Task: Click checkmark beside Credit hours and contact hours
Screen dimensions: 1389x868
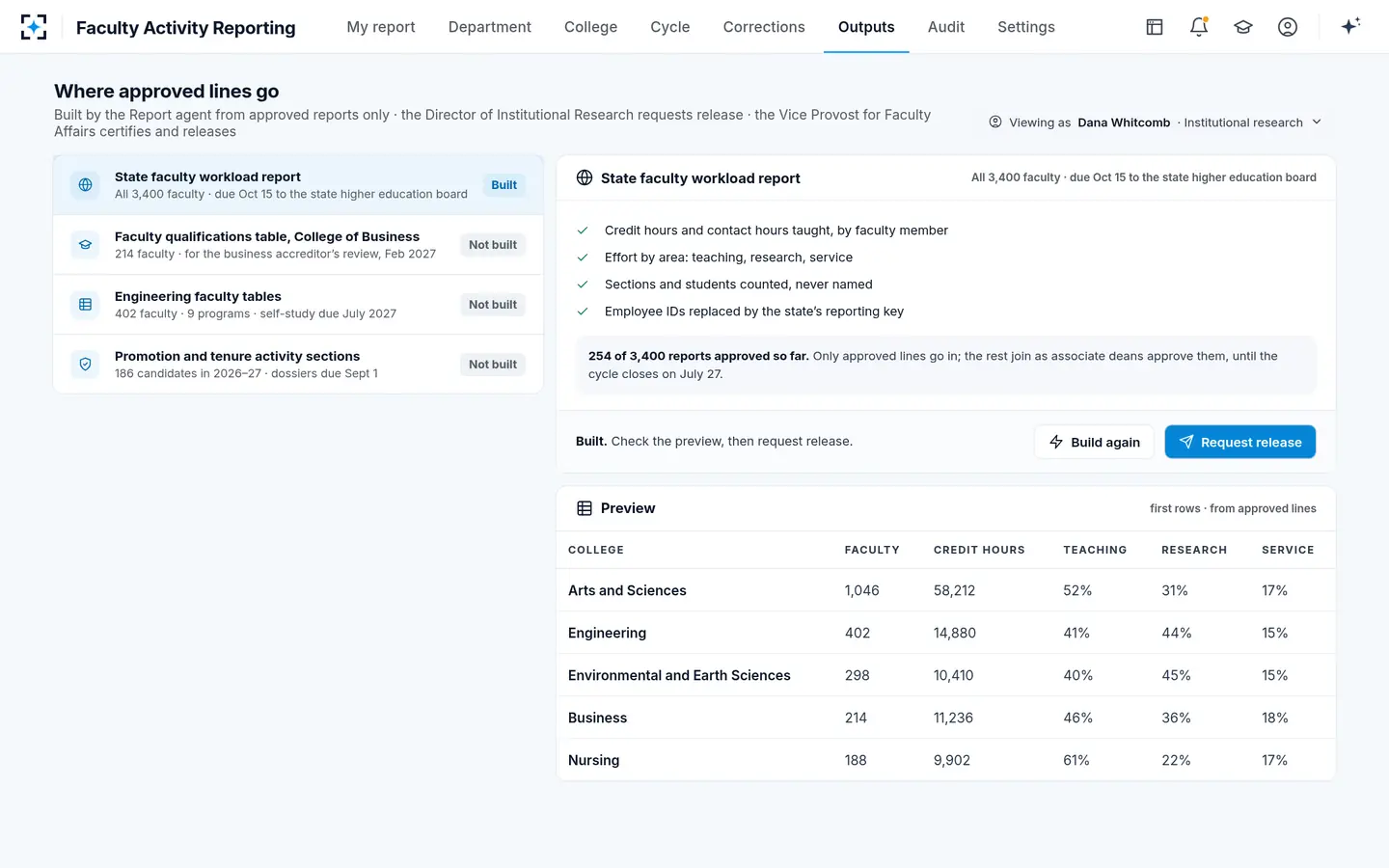Action: pos(583,231)
